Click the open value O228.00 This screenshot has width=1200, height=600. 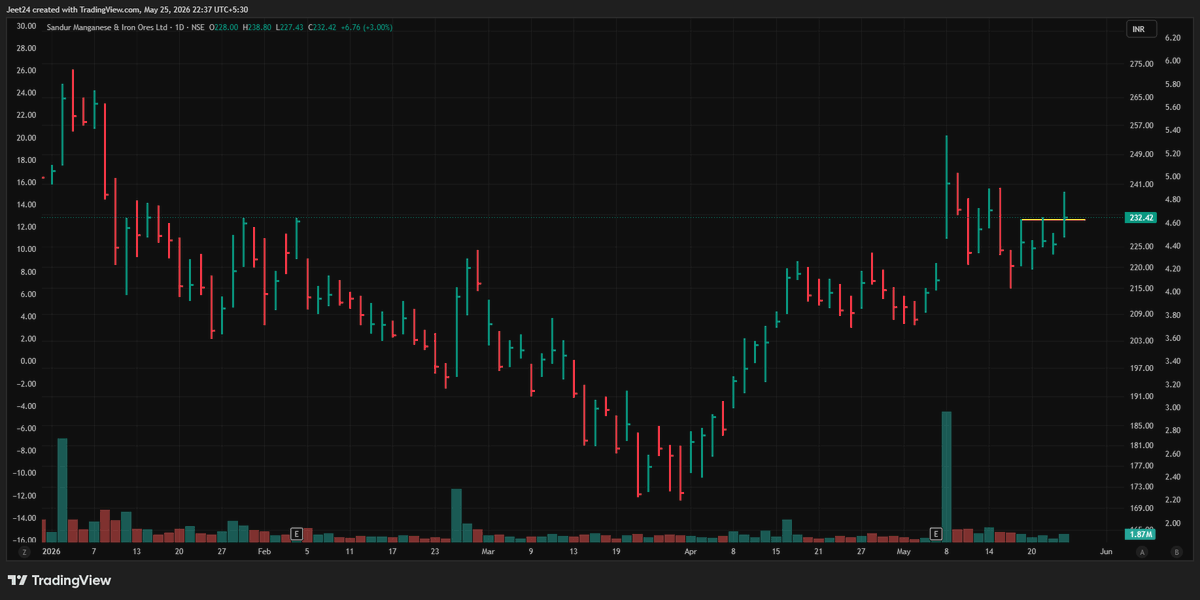[223, 27]
